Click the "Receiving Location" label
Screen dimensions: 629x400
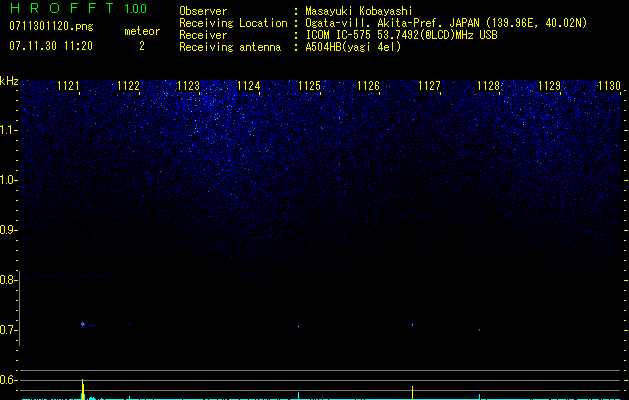(x=233, y=23)
